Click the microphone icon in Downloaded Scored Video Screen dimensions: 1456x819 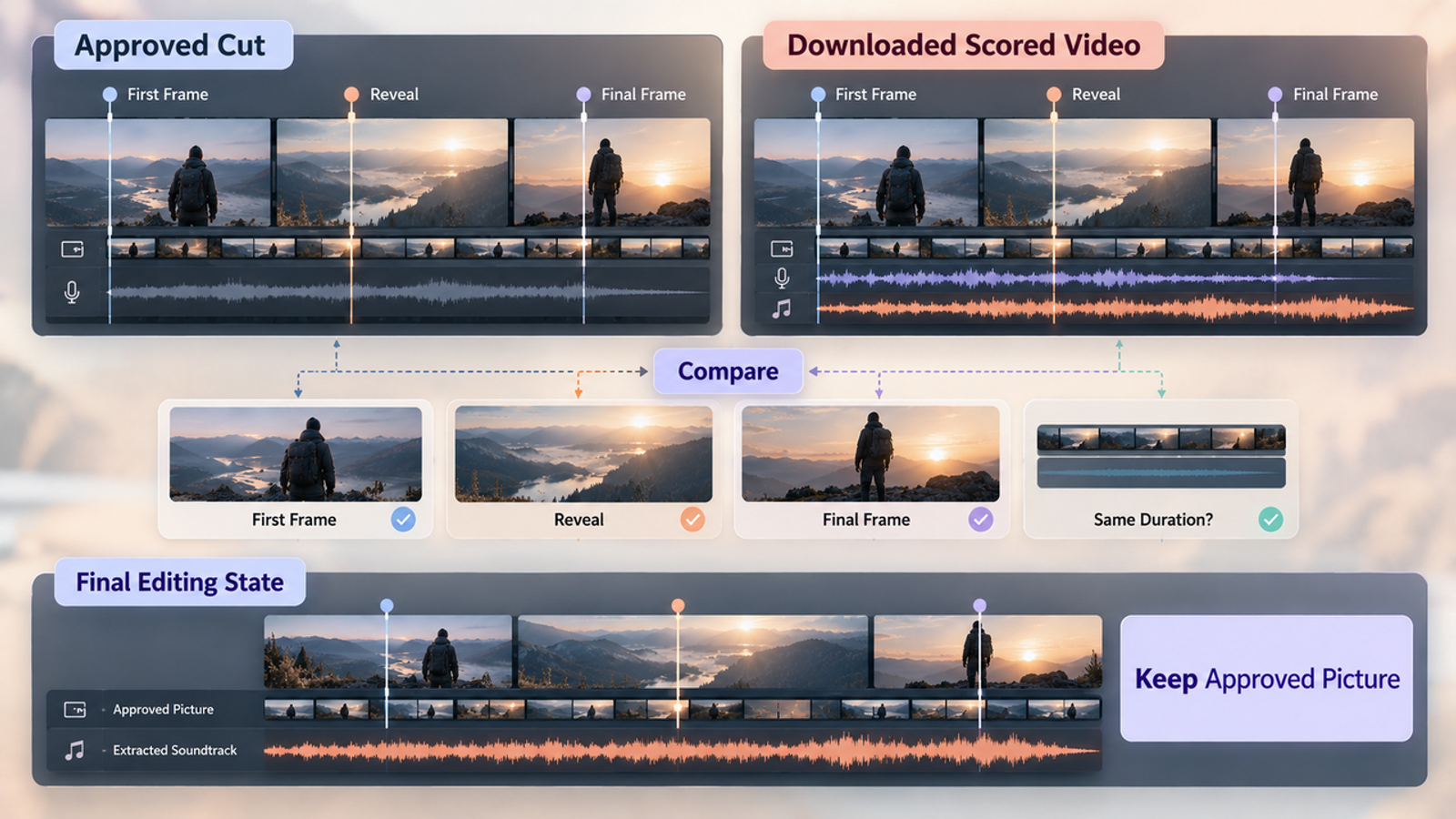782,278
